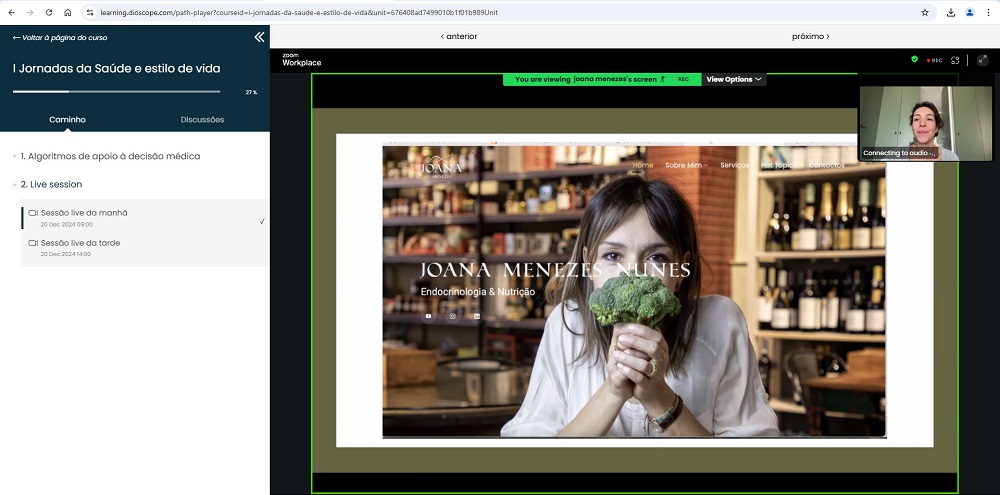
Task: Click the Zoom fullscreen expand icon
Action: pyautogui.click(x=982, y=60)
